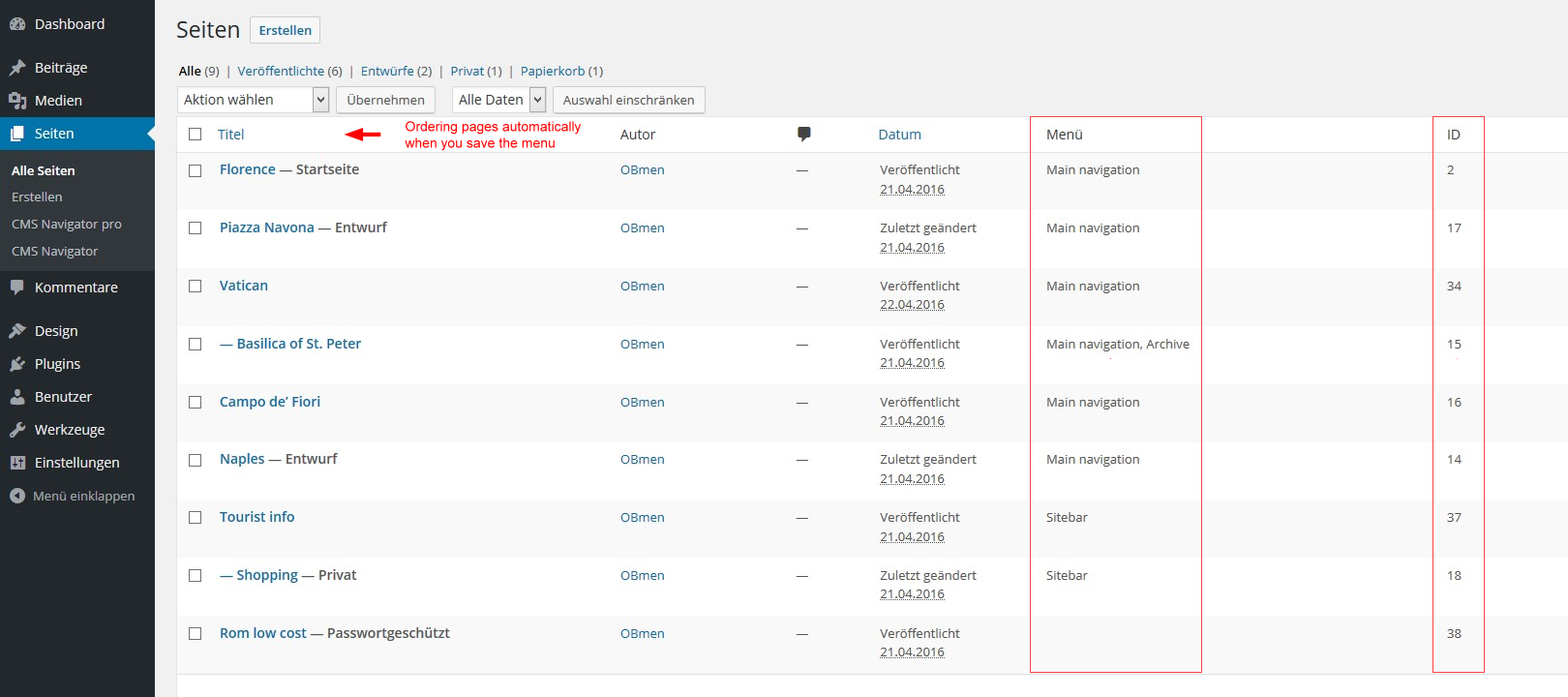Click the Design paintbrush icon
The image size is (1568, 697).
point(17,331)
